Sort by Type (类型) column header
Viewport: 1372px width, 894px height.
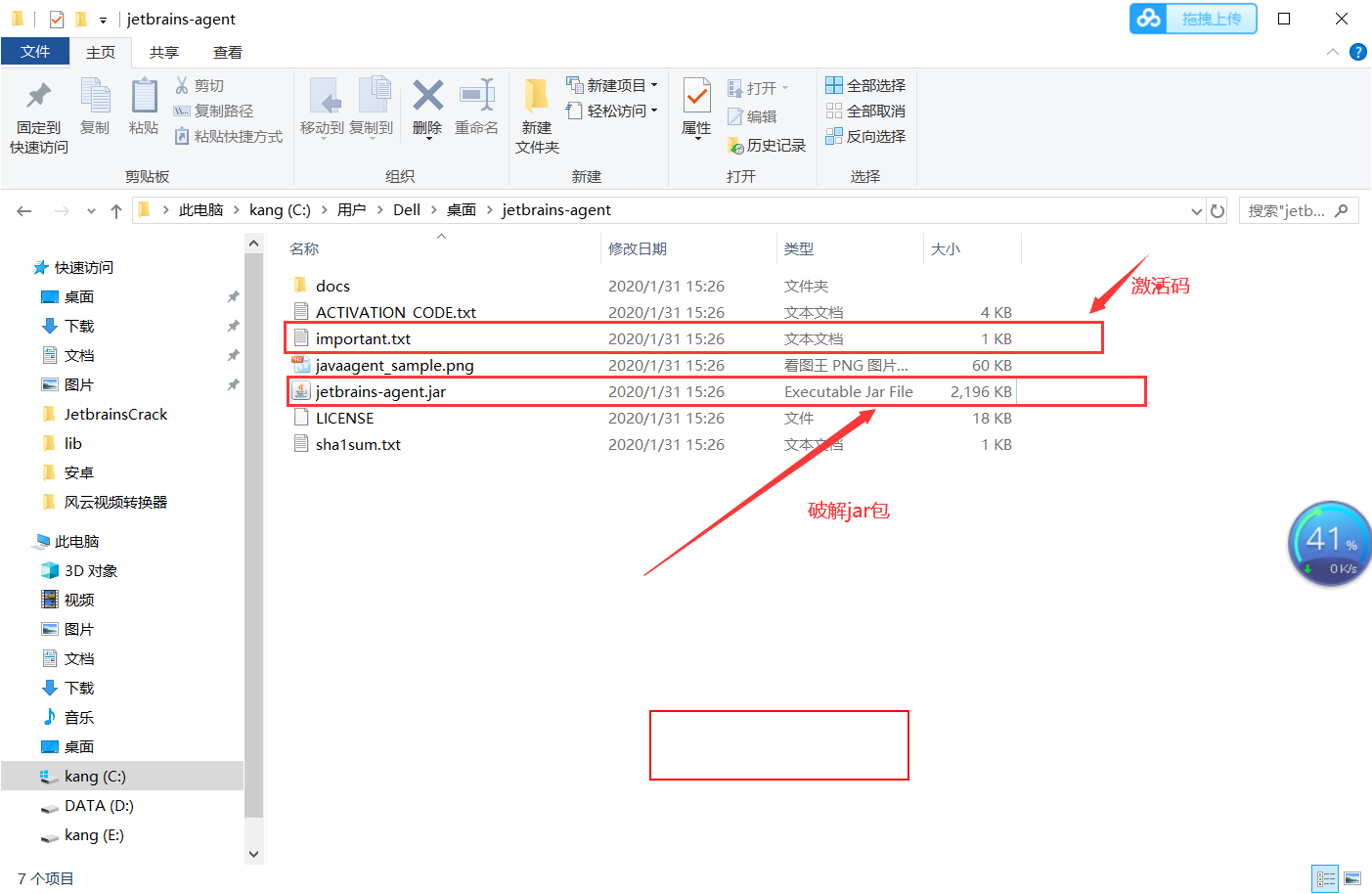pyautogui.click(x=799, y=249)
